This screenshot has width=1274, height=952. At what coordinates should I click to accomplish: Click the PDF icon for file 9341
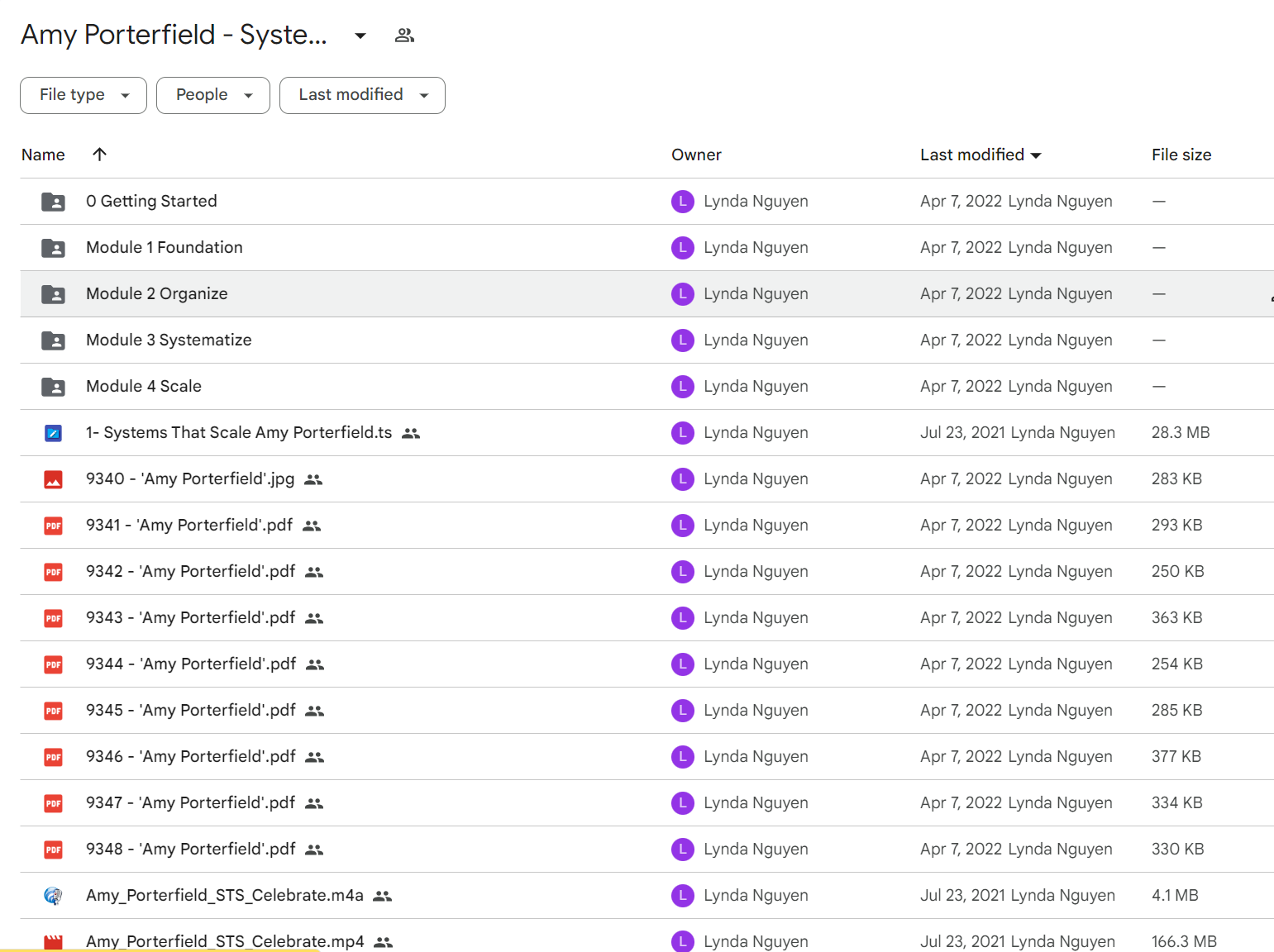53,526
